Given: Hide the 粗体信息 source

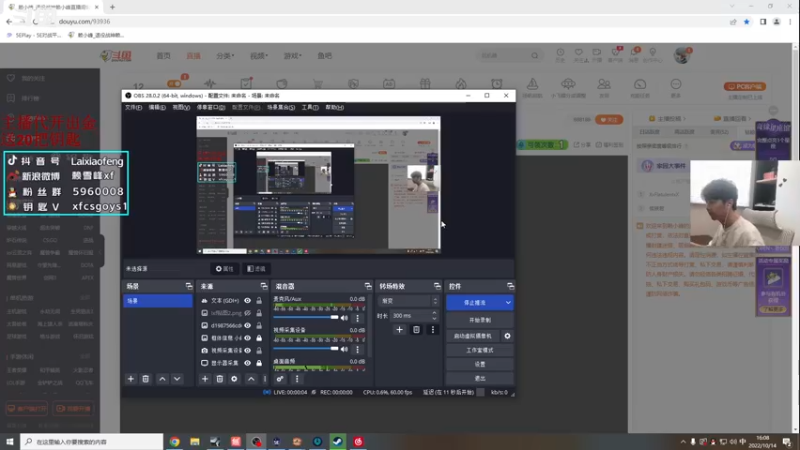Looking at the screenshot, I should (x=247, y=338).
